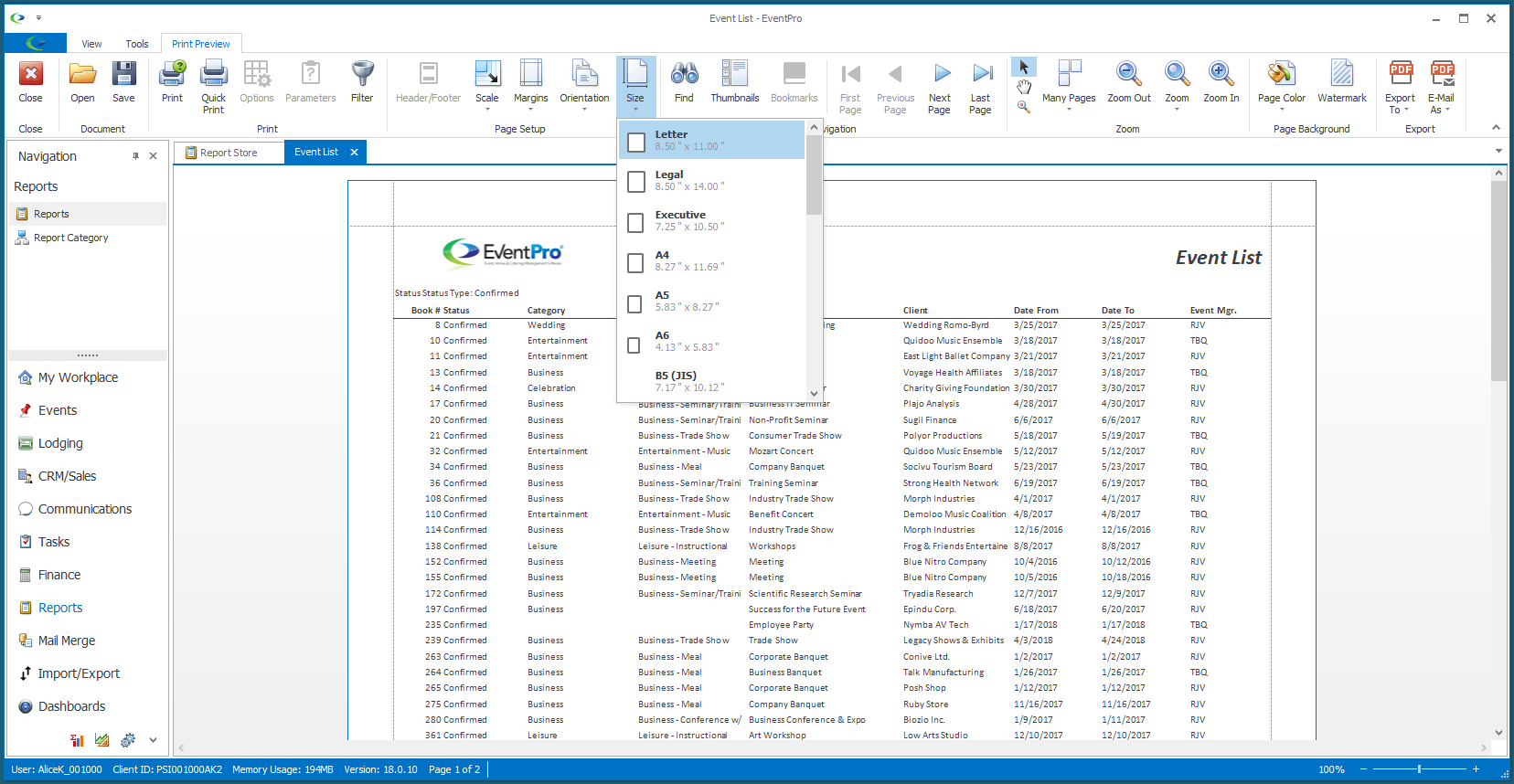Click the zoom slider handle in status bar

(1419, 769)
